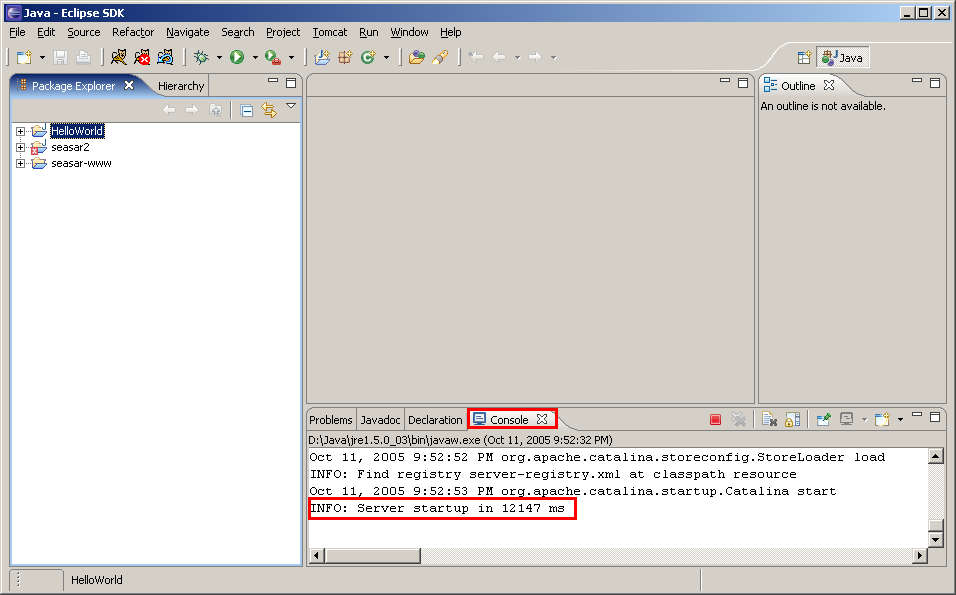956x595 pixels.
Task: Stop Tomcat with the red-X cat icon
Action: [142, 57]
